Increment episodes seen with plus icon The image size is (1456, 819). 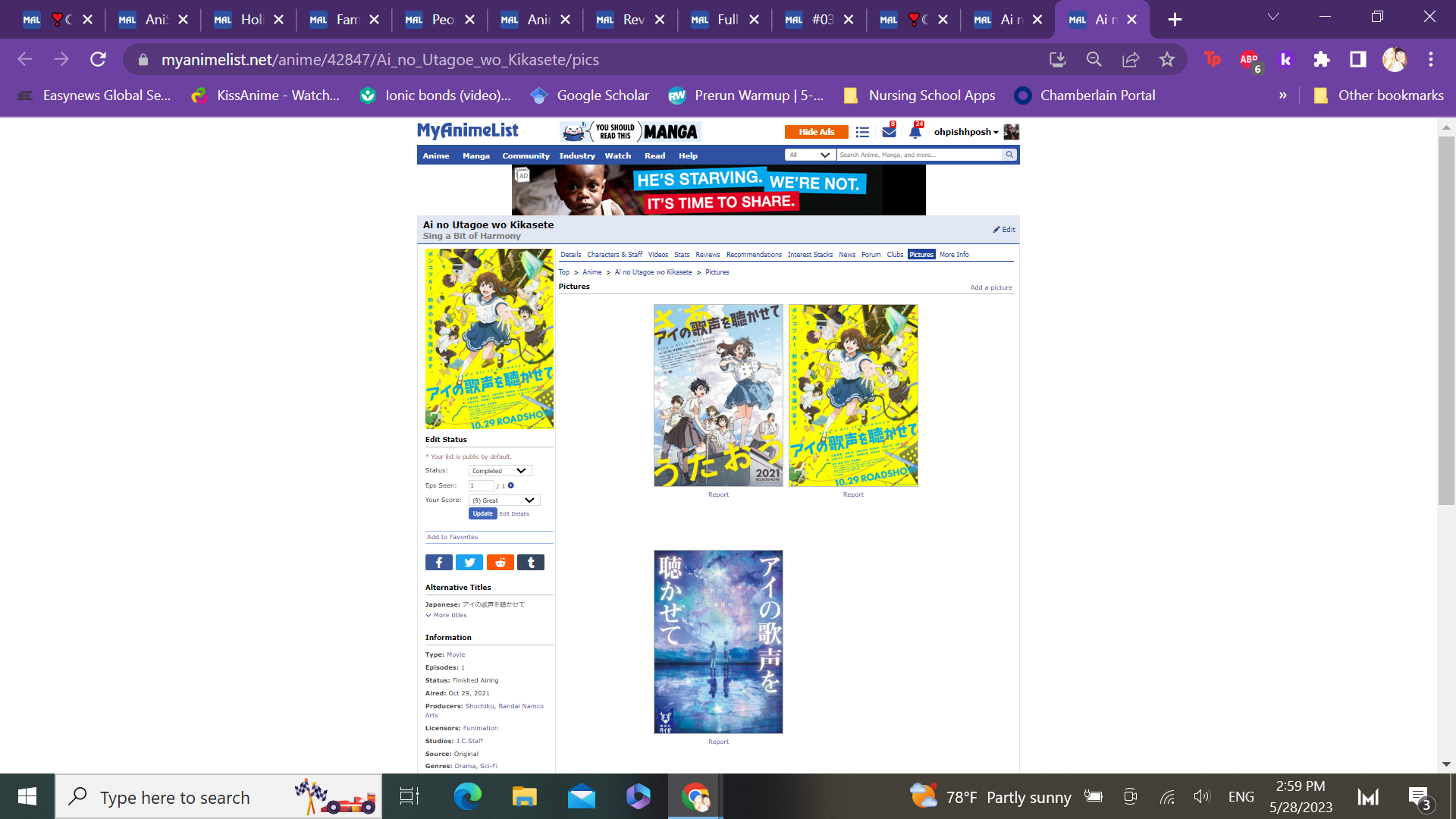coord(511,485)
